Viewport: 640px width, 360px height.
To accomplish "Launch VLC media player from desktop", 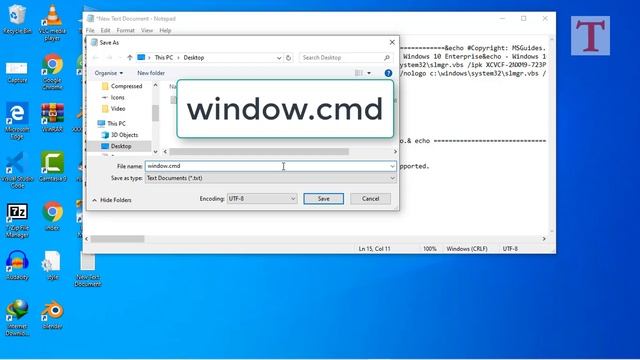I will coord(52,22).
